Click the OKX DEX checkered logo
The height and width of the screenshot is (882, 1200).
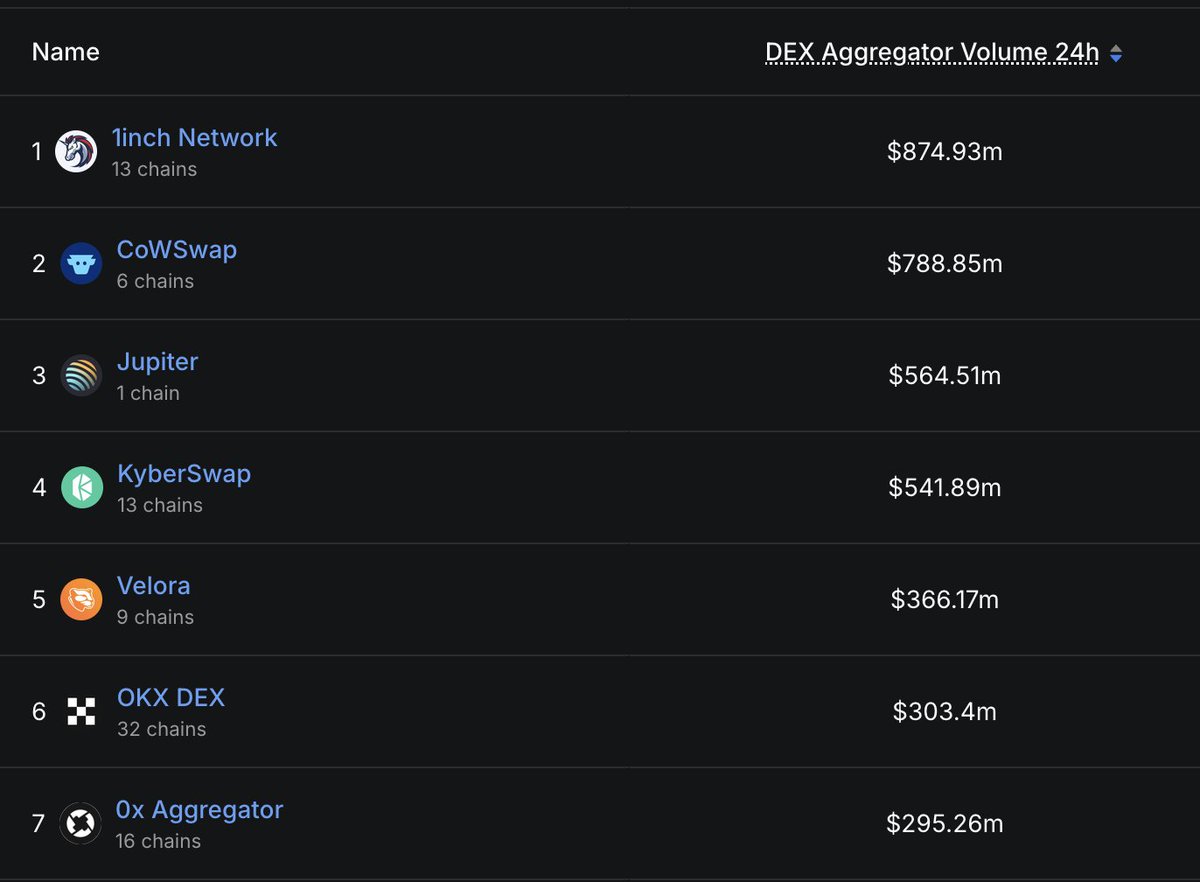[81, 712]
